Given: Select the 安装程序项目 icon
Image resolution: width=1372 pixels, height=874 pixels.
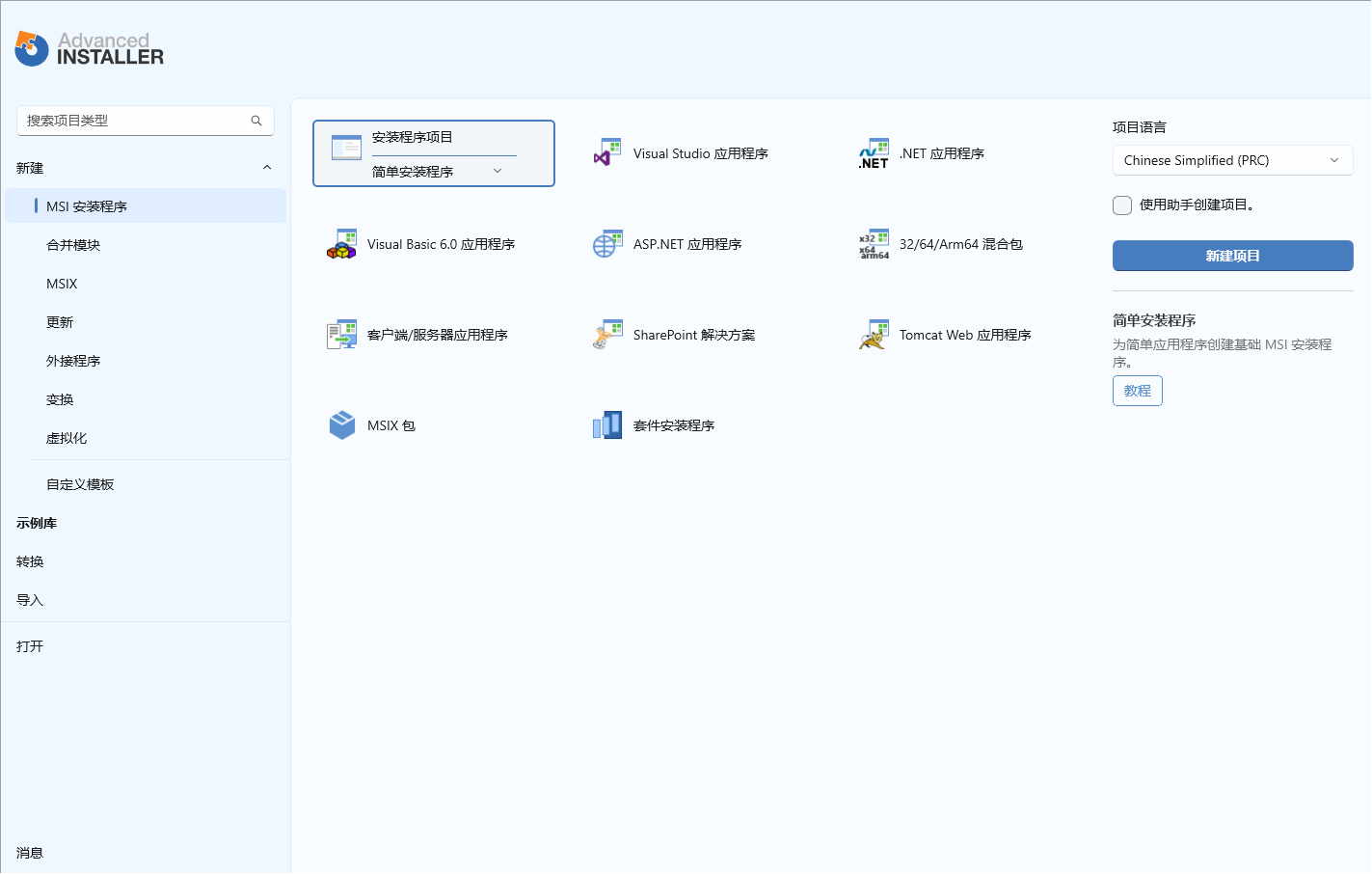Looking at the screenshot, I should pos(346,148).
